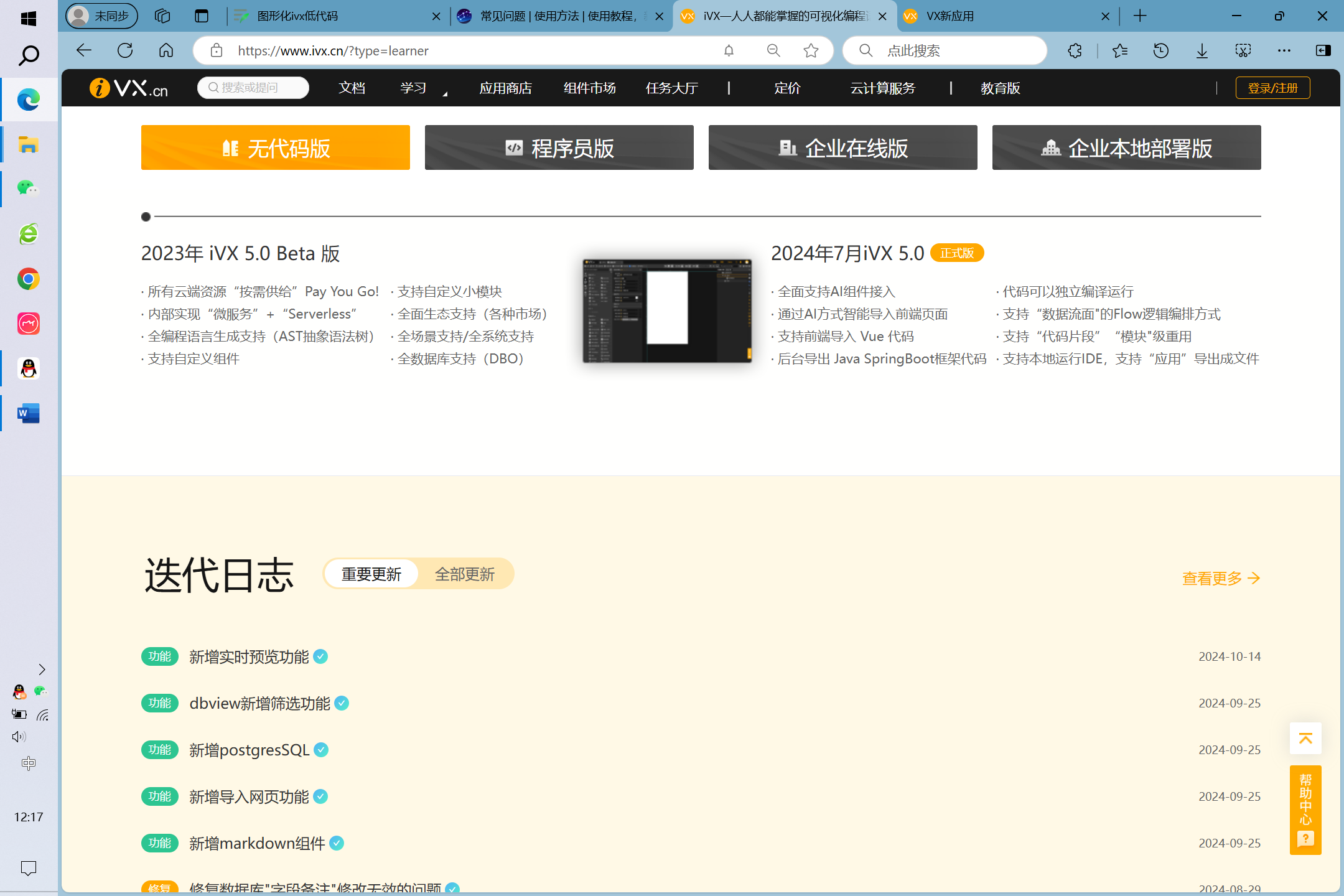Expand the taskbar tray chevron
Image resolution: width=1344 pixels, height=896 pixels.
pos(42,670)
